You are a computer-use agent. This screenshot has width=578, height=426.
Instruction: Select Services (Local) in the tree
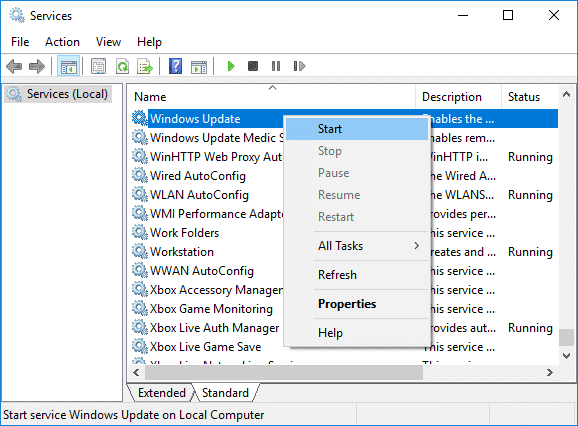coord(58,94)
